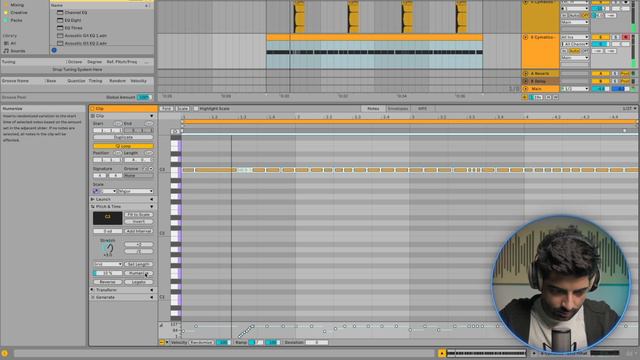The width and height of the screenshot is (640, 360).
Task: Click the A Reverb return track launch icon
Action: click(x=526, y=73)
